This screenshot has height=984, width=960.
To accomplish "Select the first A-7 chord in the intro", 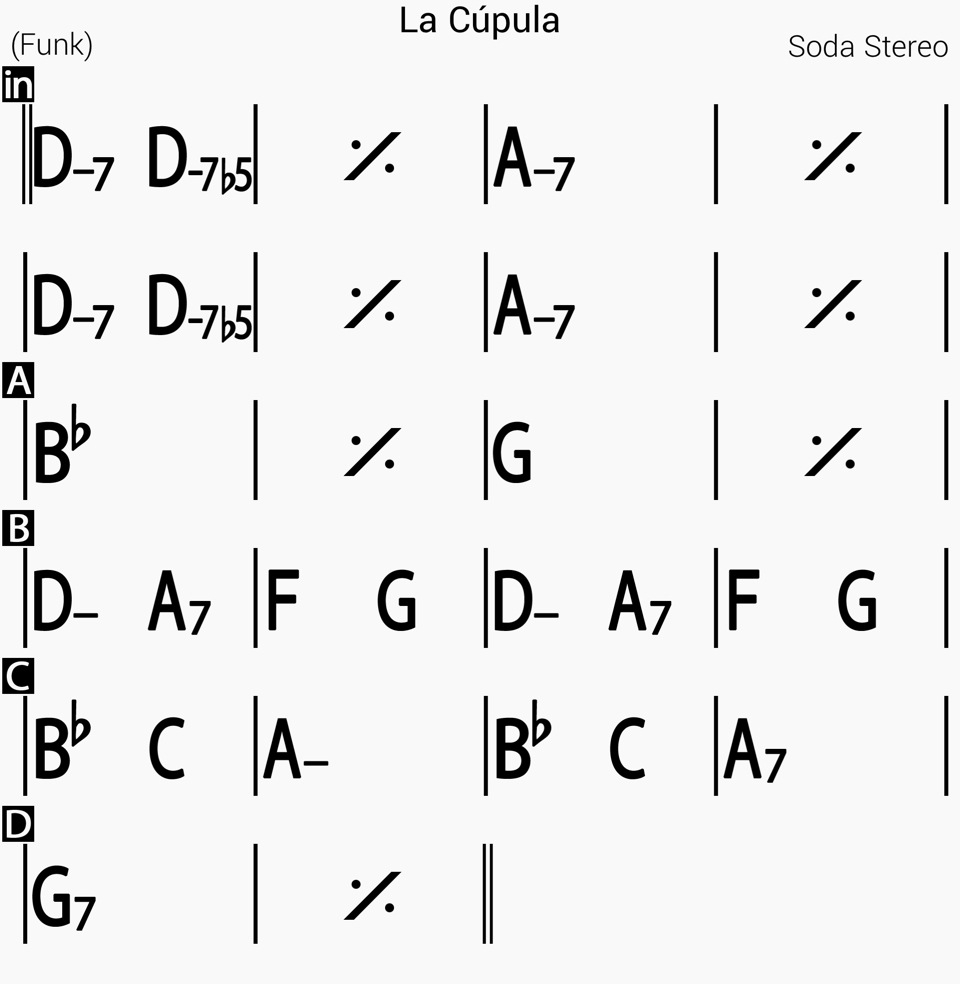I will pos(533,158).
